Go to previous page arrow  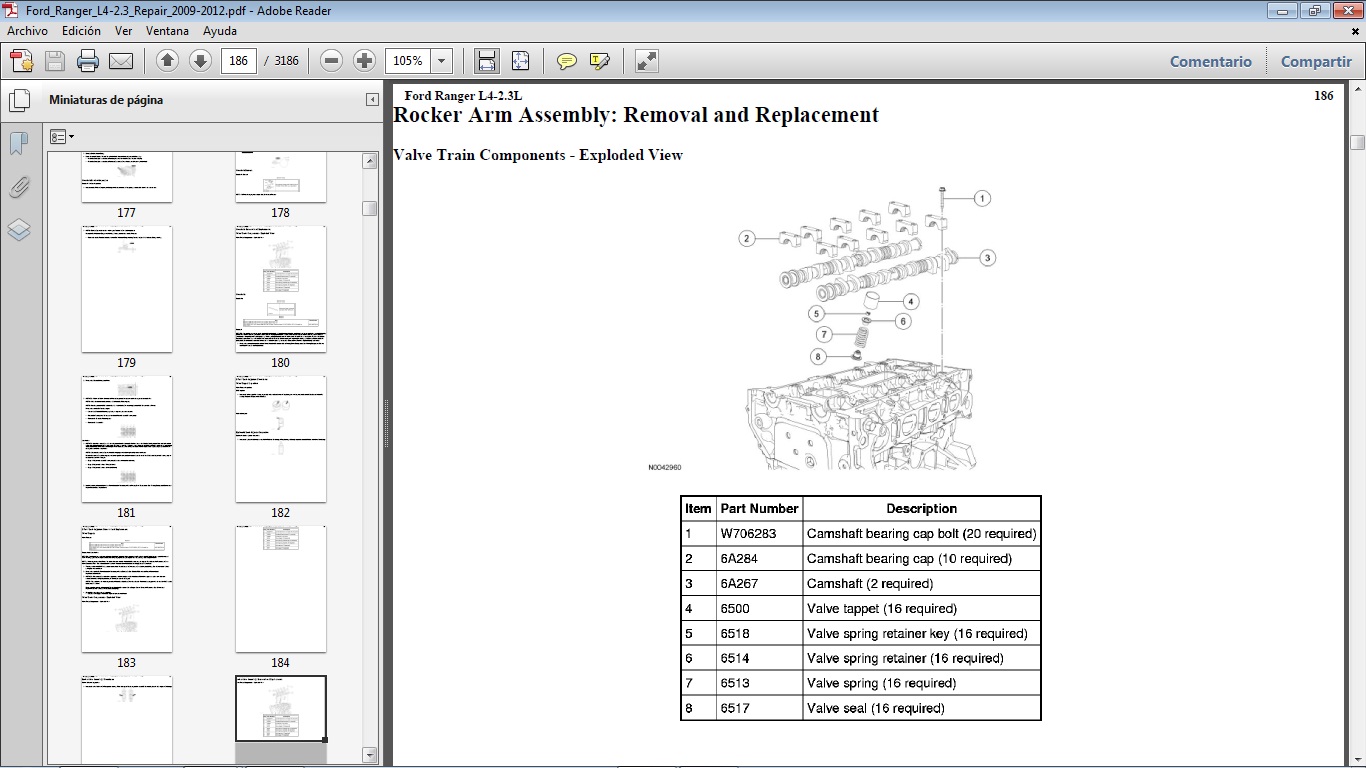167,61
